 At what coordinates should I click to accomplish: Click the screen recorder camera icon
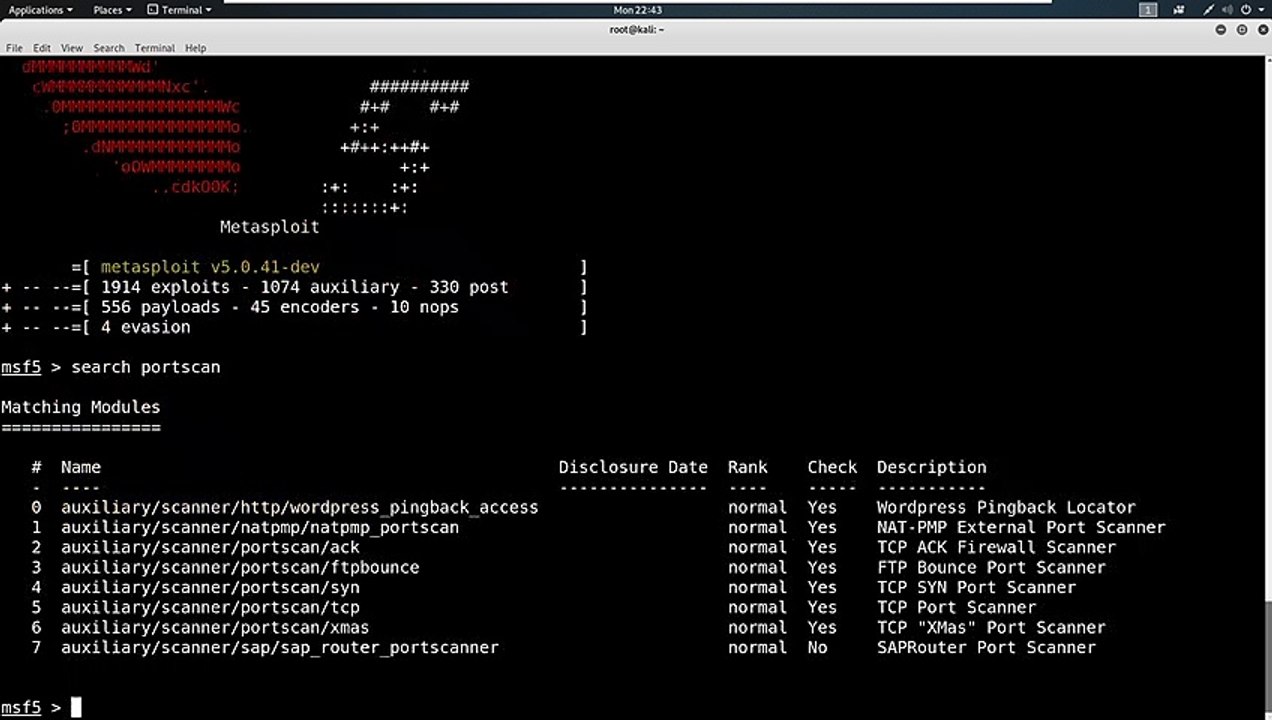1181,10
